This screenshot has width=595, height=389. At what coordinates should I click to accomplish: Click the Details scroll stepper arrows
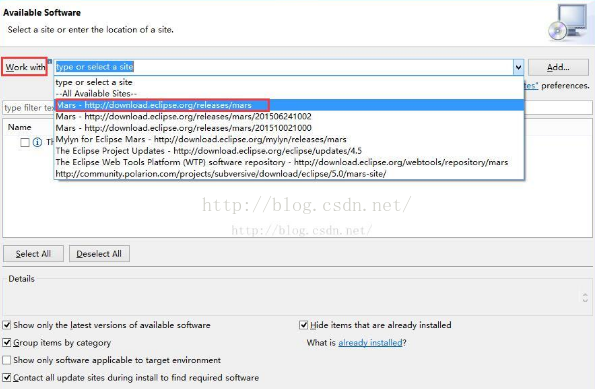click(x=585, y=298)
